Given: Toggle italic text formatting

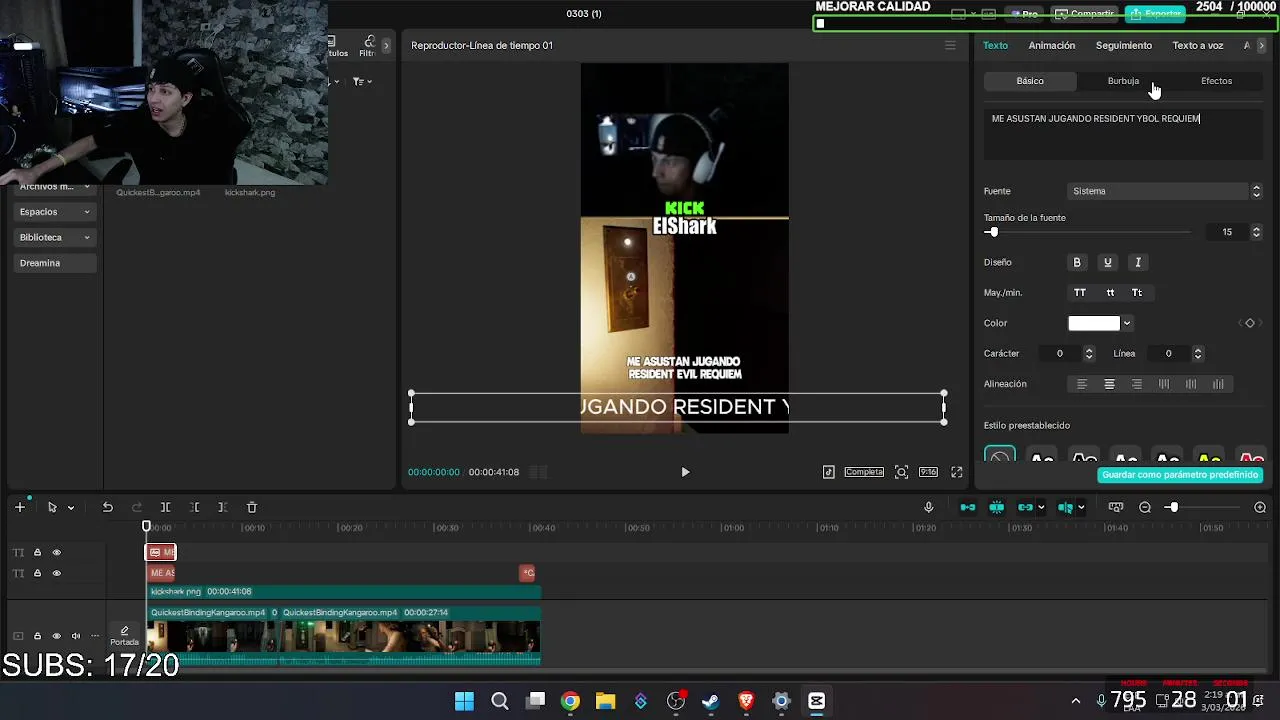Looking at the screenshot, I should click(x=1138, y=262).
